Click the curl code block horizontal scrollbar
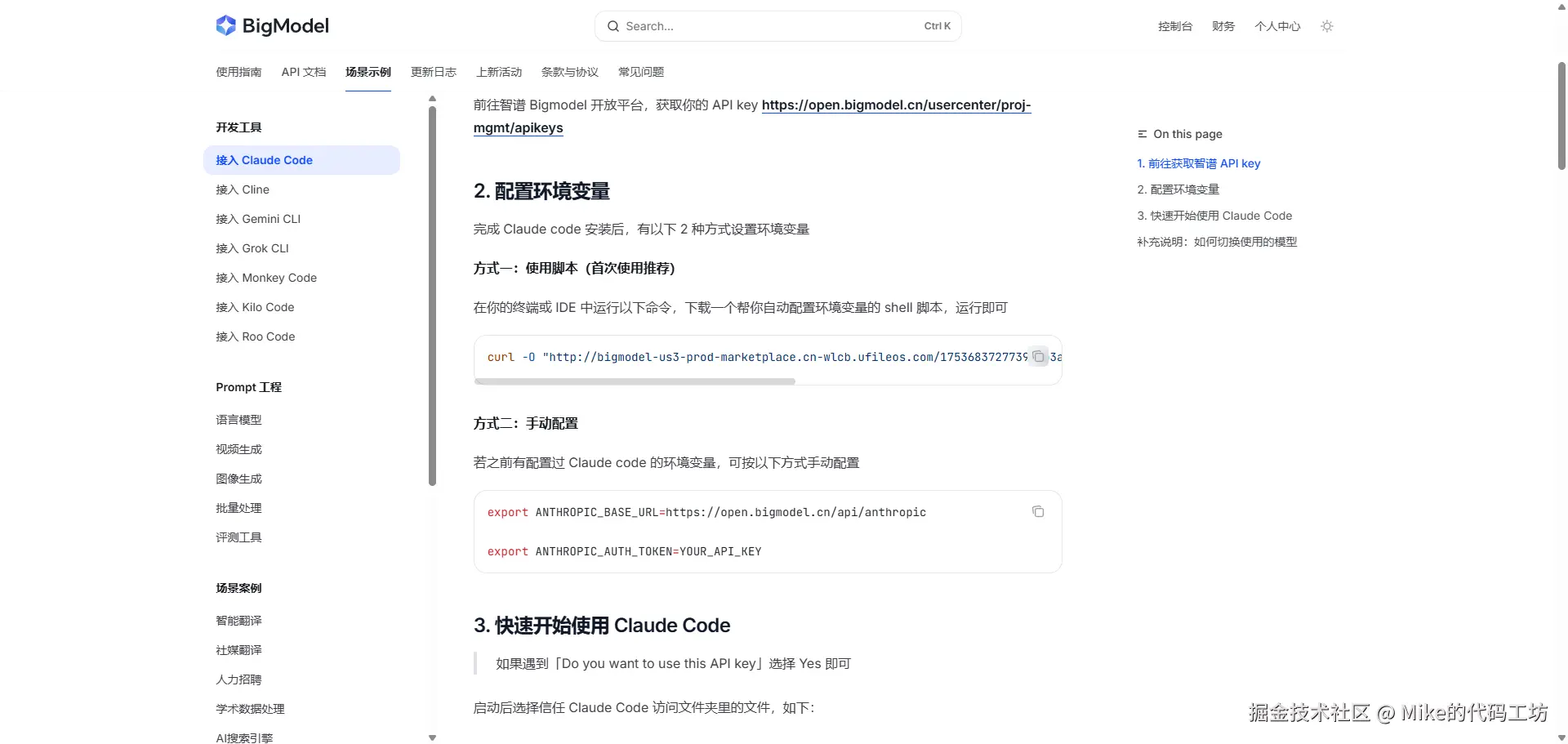 tap(635, 381)
